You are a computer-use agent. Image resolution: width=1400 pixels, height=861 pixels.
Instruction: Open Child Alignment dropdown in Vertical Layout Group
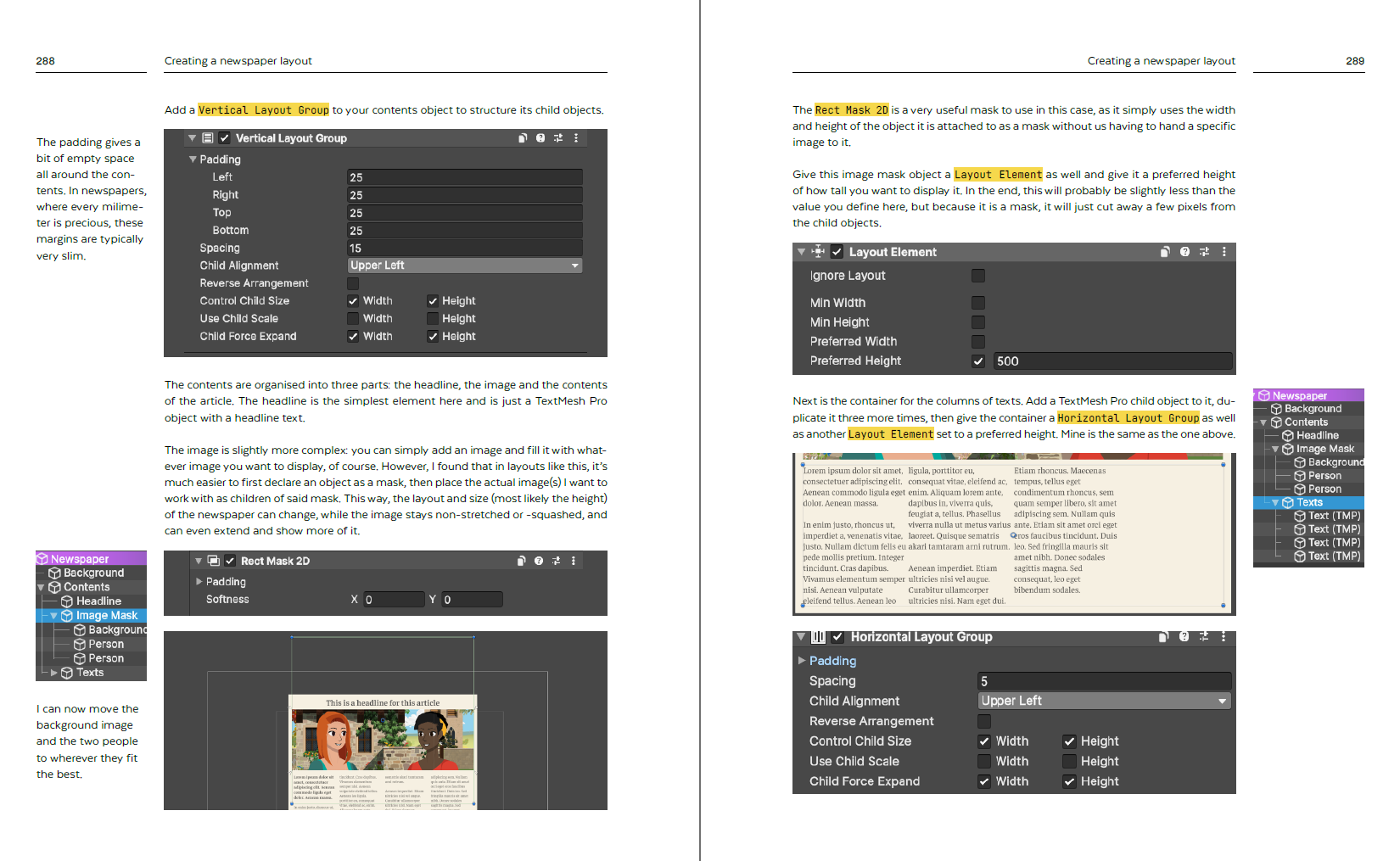(x=465, y=266)
